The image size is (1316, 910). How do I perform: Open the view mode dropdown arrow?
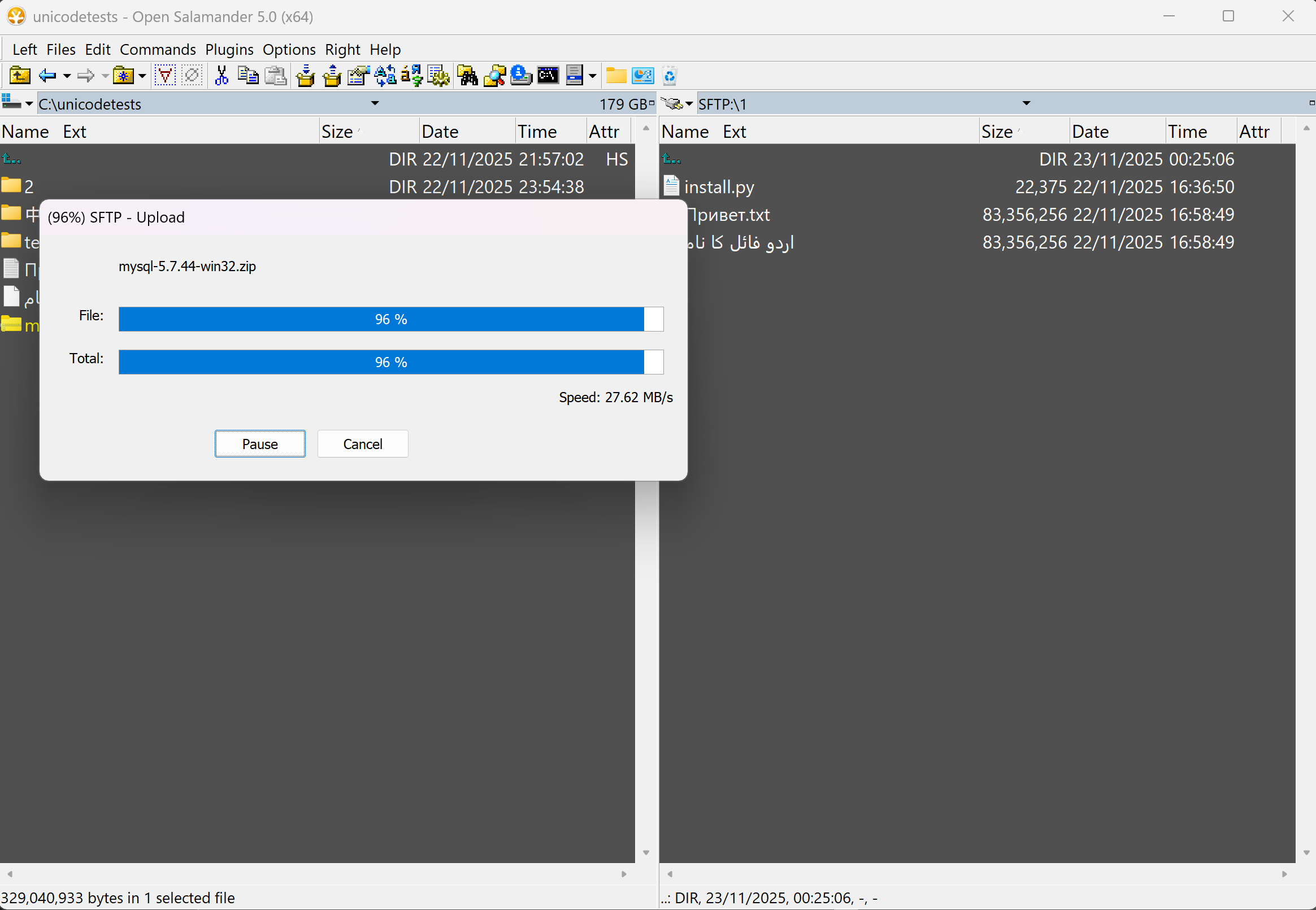pos(593,75)
